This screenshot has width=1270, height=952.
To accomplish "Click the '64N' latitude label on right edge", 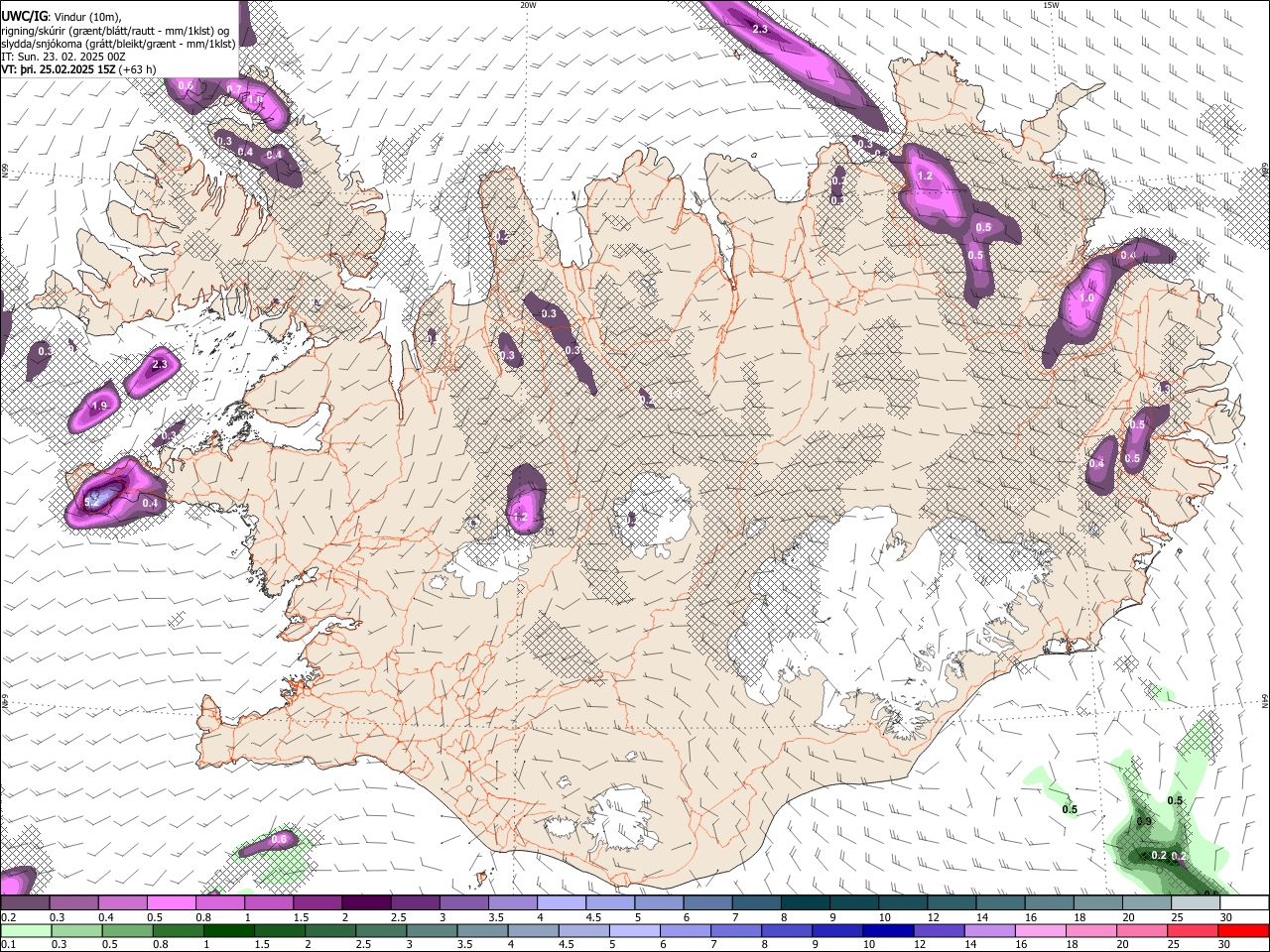I will [x=1265, y=701].
